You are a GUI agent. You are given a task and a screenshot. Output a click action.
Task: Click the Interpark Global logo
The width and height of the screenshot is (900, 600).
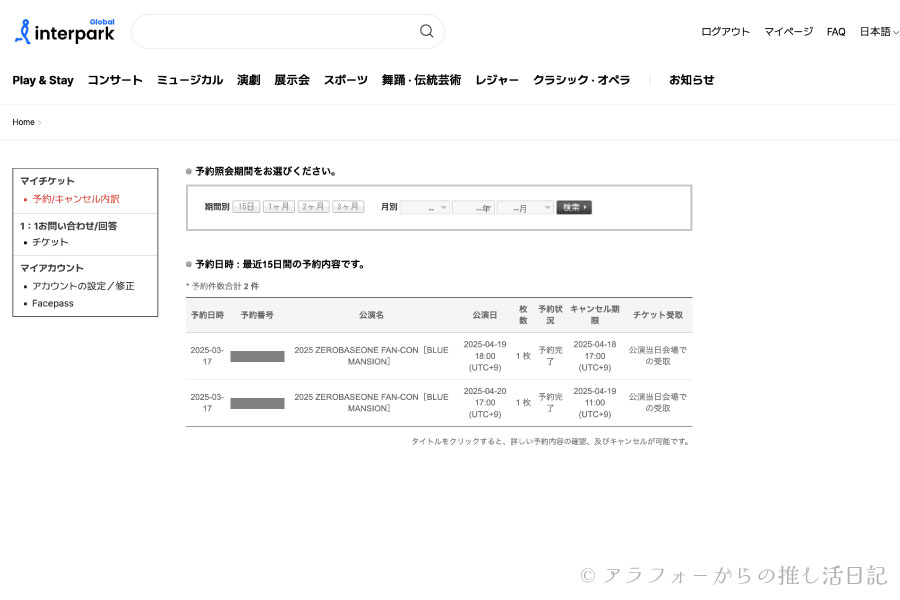[x=64, y=31]
